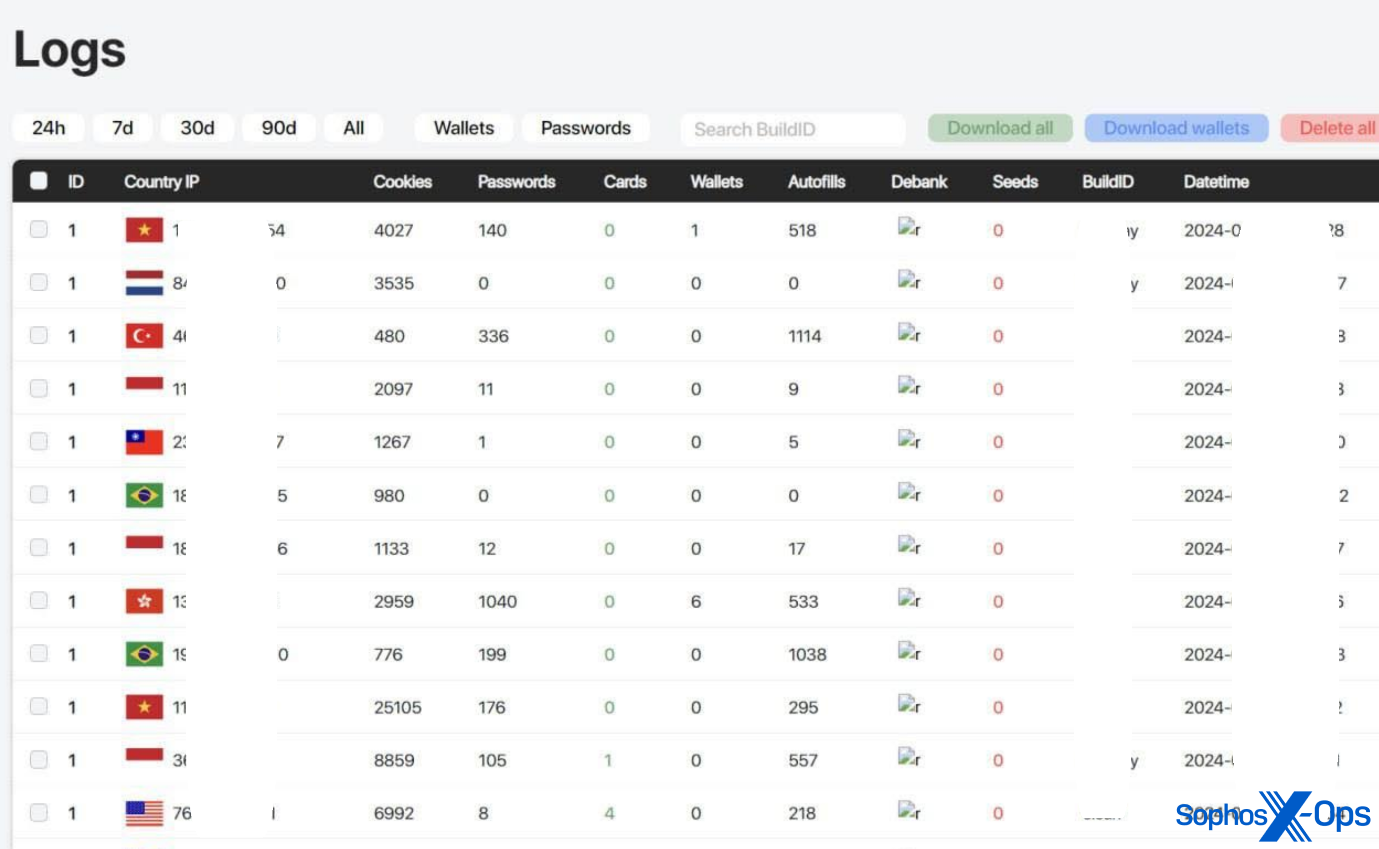This screenshot has height=849, width=1379.
Task: Click the United States flag icon
Action: (x=144, y=813)
